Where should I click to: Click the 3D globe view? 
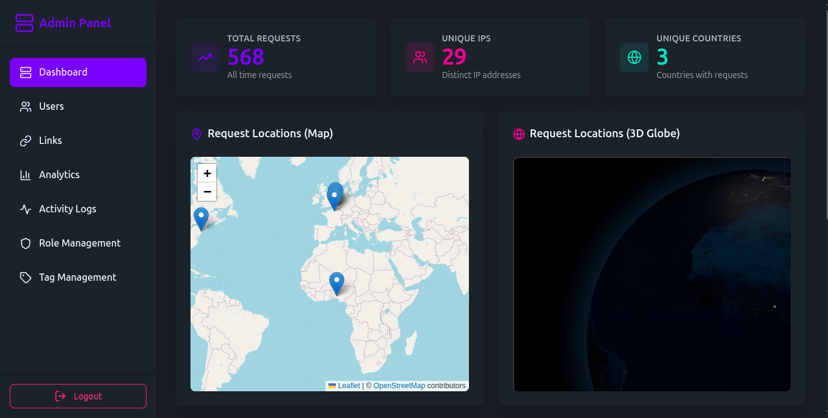652,274
